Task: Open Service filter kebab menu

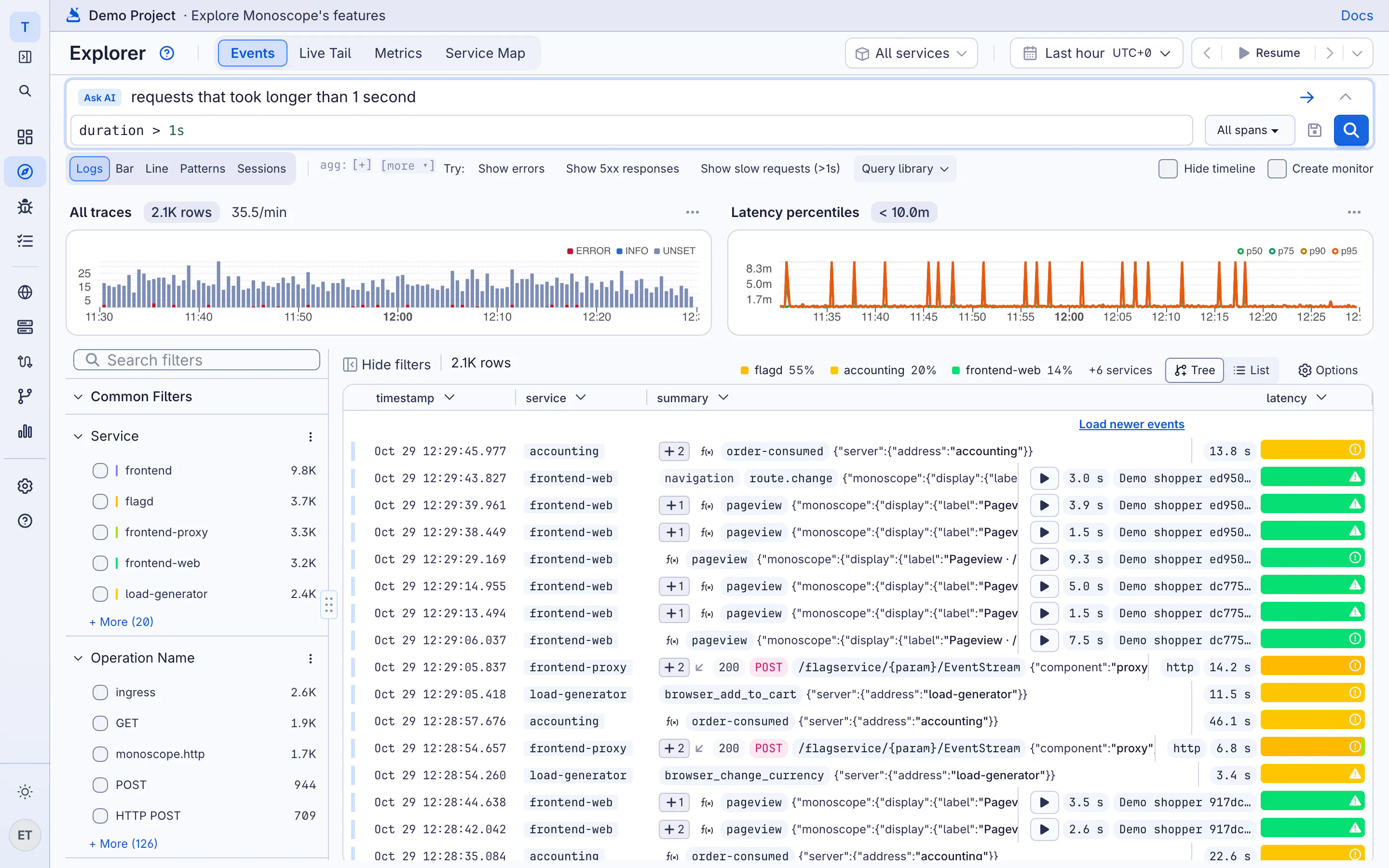Action: [311, 437]
